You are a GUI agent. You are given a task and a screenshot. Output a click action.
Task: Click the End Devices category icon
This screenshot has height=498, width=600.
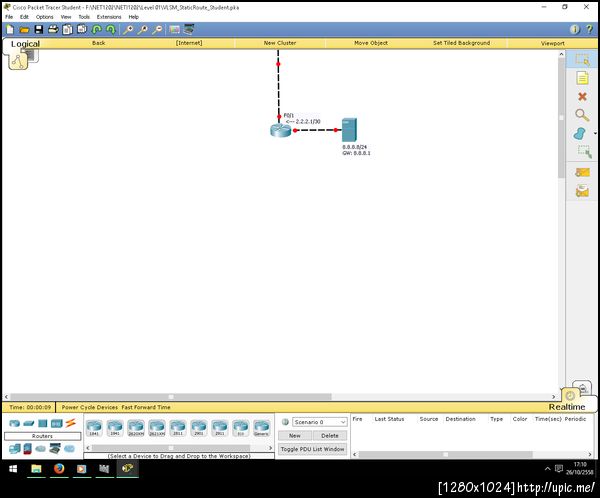click(x=15, y=449)
